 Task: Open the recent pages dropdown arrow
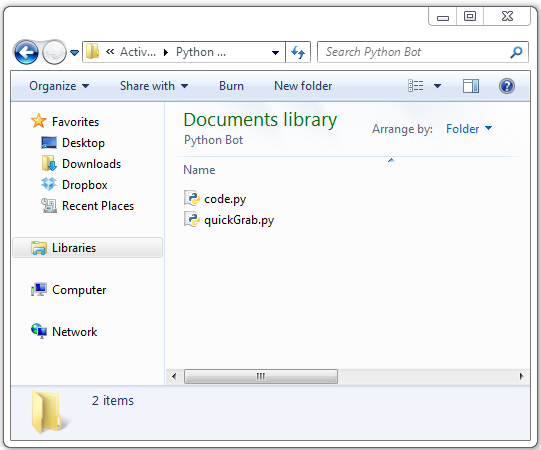74,53
